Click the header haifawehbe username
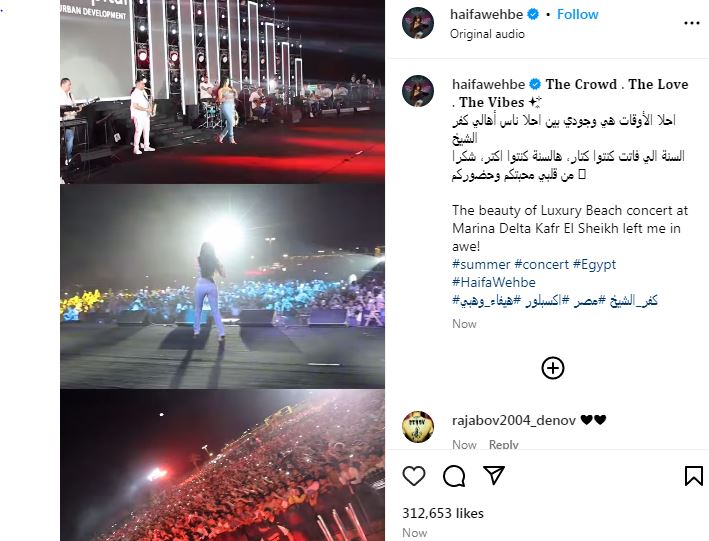Image resolution: width=709 pixels, height=541 pixels. click(x=487, y=14)
